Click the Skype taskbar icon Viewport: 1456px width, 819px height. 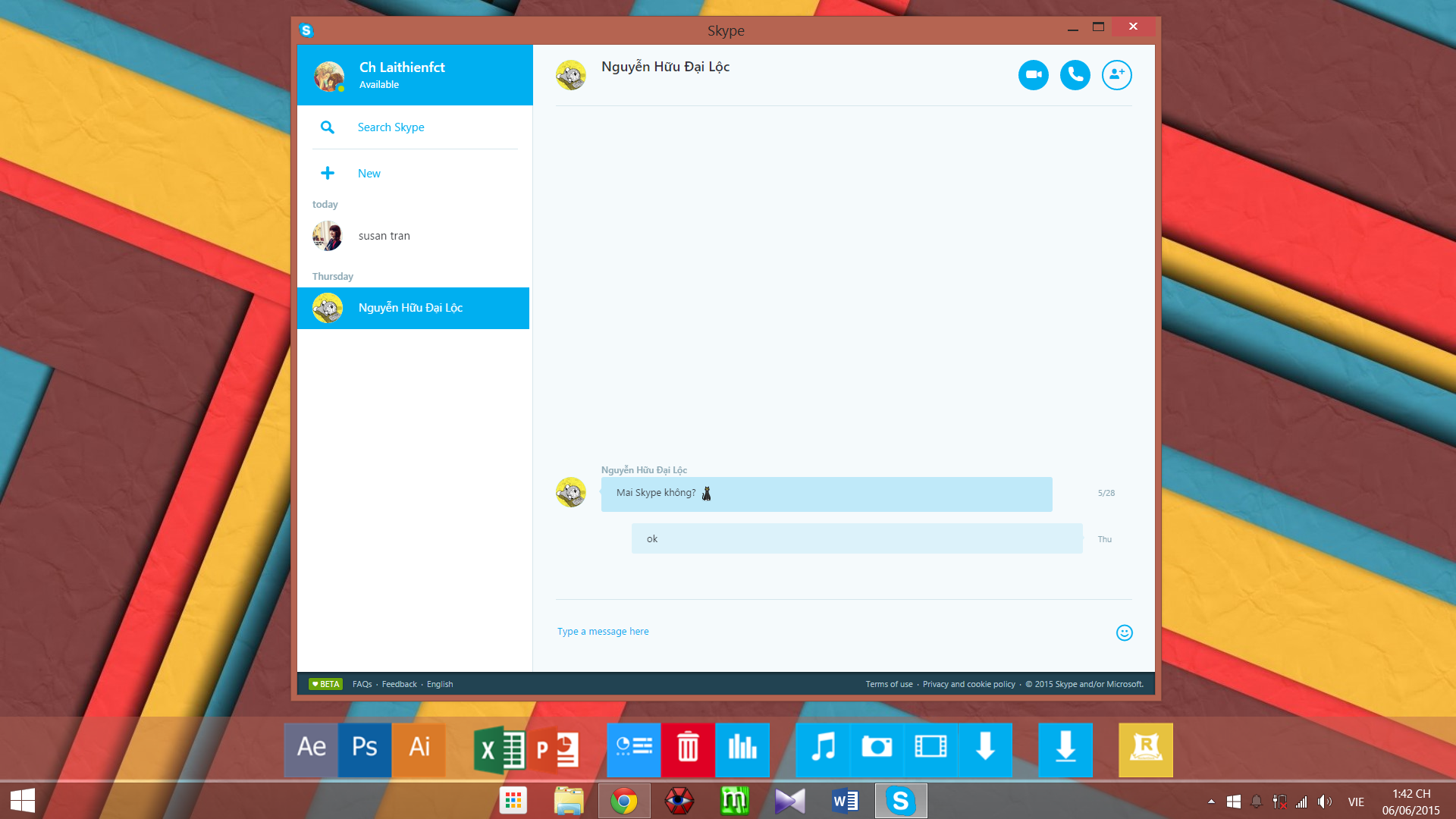click(x=901, y=801)
